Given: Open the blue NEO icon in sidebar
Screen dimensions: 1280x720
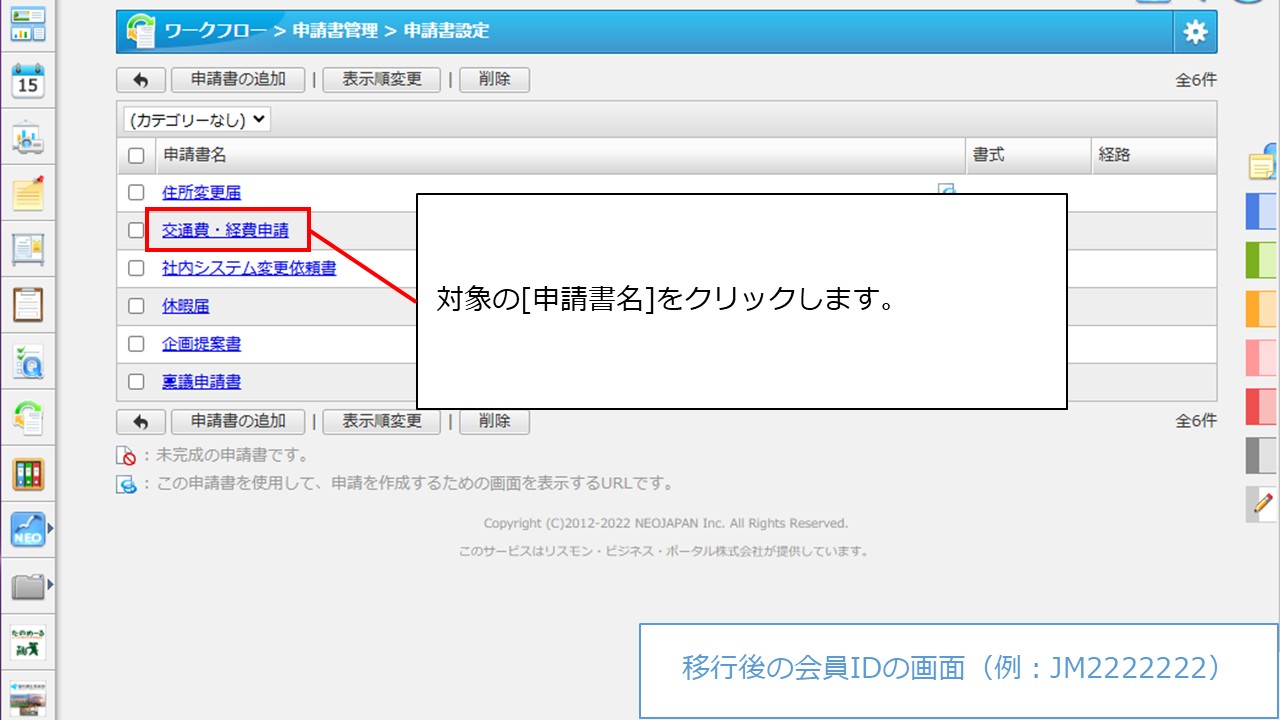Looking at the screenshot, I should click(x=28, y=529).
